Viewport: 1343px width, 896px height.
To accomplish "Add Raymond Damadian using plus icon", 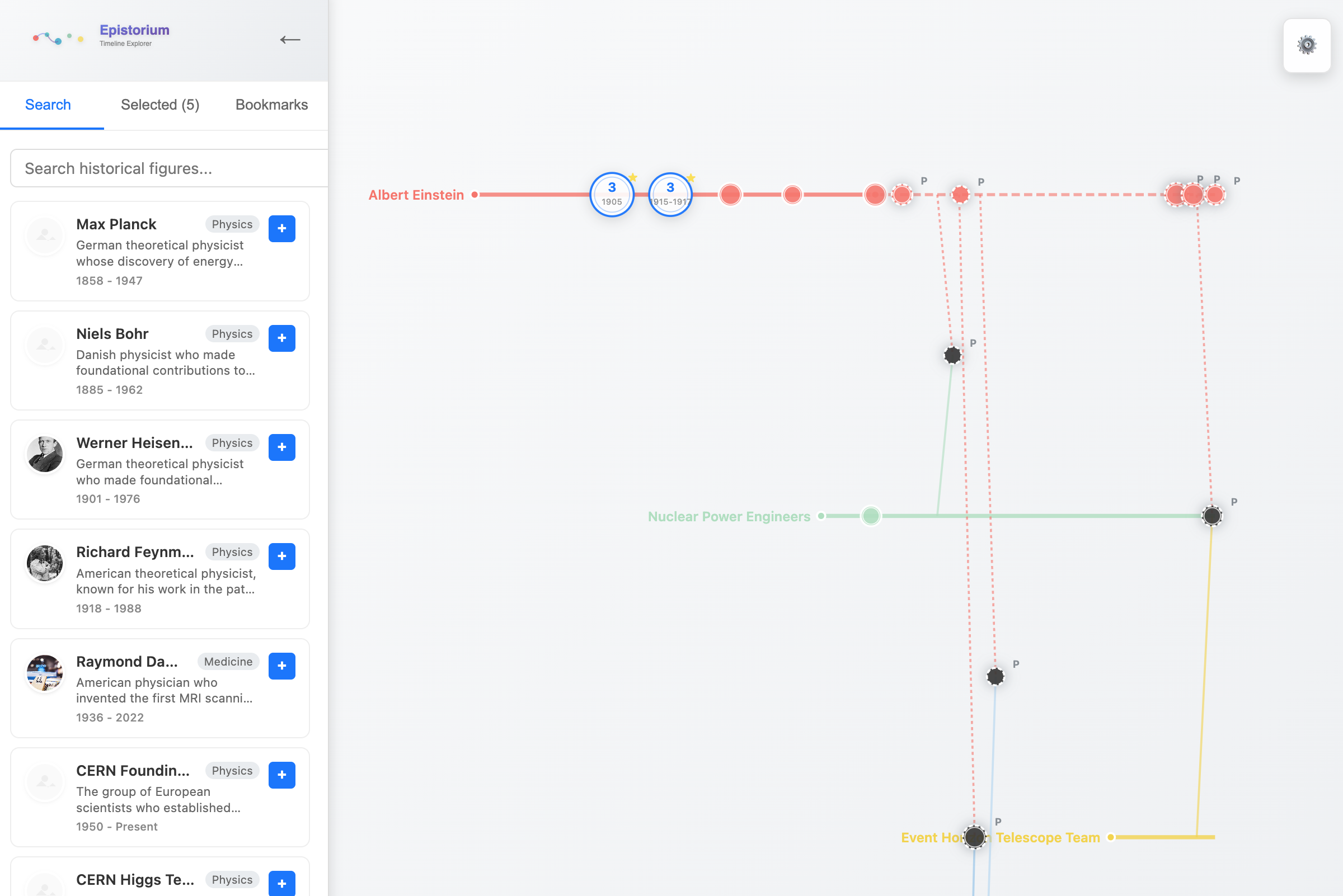I will click(x=282, y=666).
